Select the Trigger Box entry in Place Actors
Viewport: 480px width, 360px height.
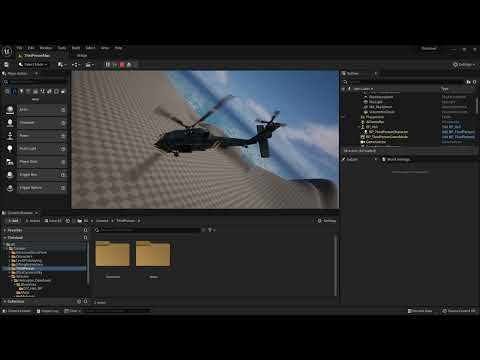pyautogui.click(x=35, y=175)
